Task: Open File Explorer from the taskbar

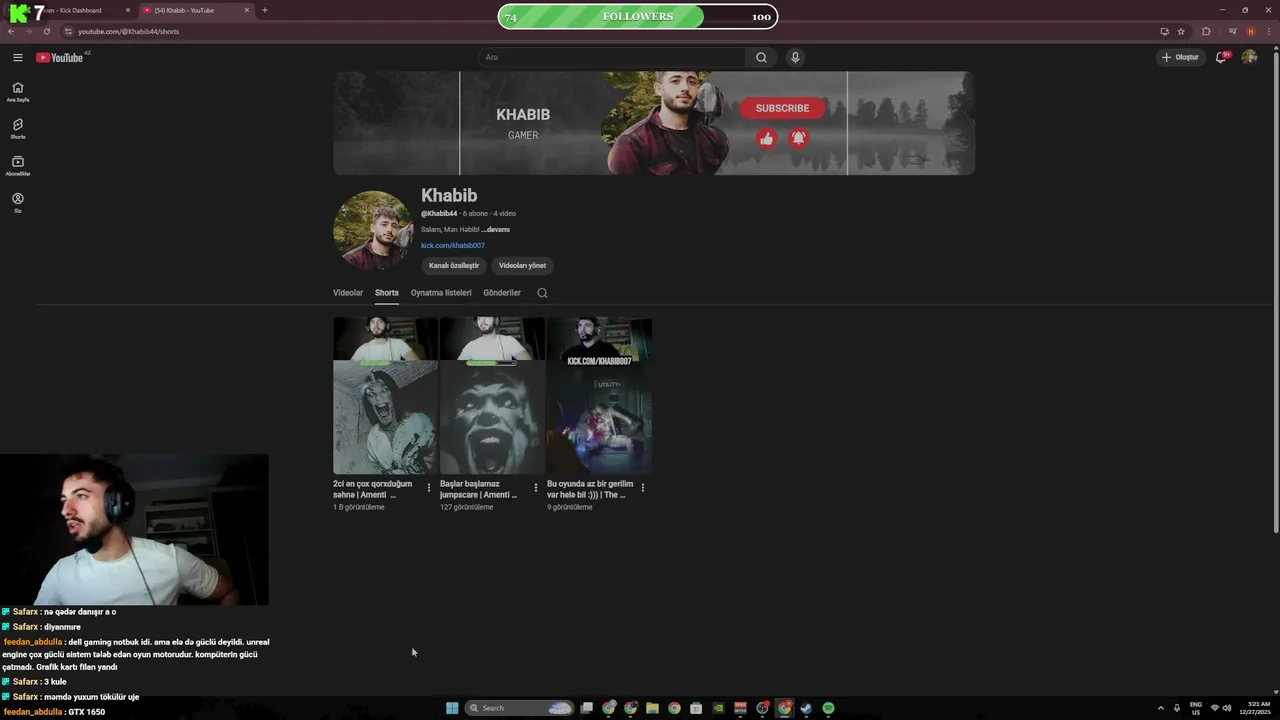Action: 652,708
